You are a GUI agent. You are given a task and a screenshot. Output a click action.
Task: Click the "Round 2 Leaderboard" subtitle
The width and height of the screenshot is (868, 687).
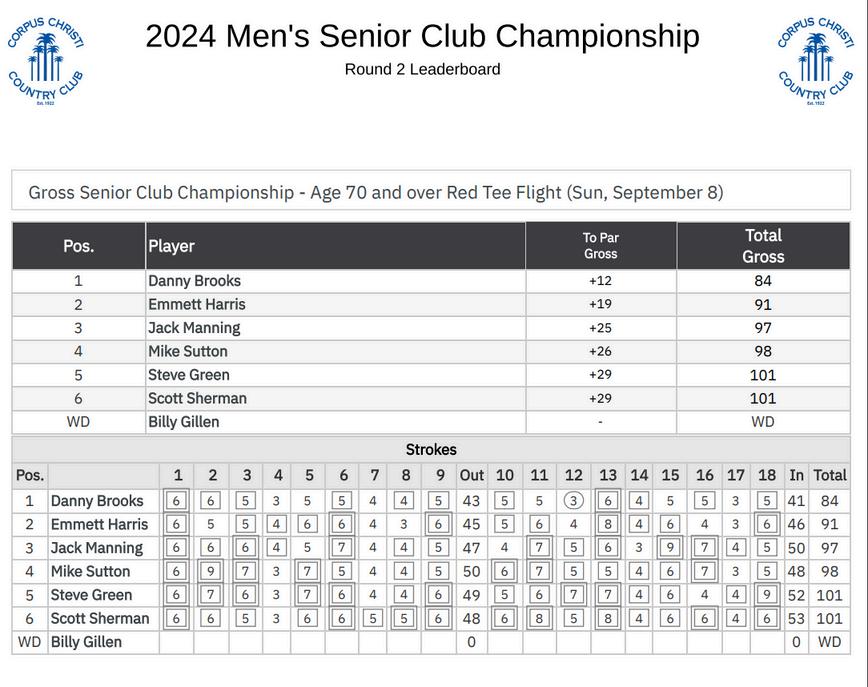point(422,69)
